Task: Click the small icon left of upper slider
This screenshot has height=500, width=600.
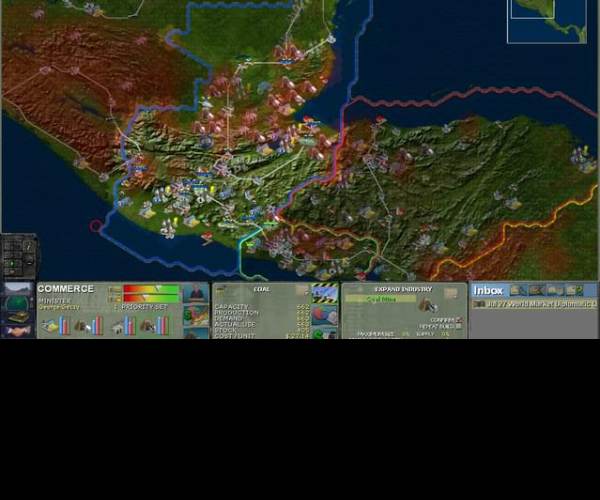Action: click(115, 290)
